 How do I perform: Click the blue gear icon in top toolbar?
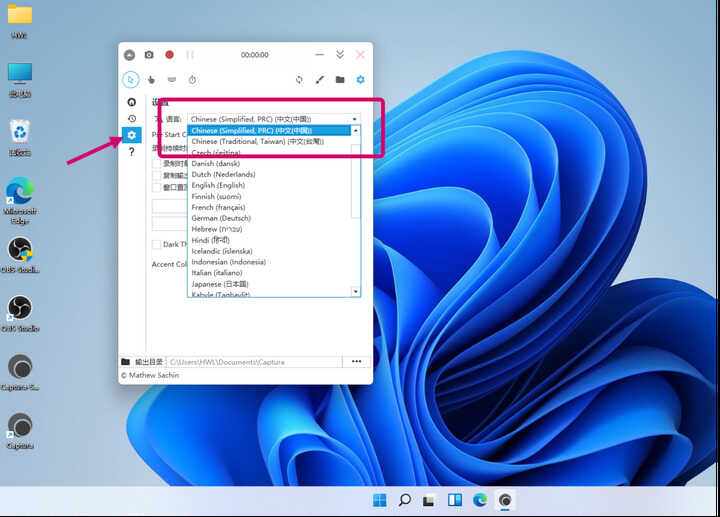360,80
